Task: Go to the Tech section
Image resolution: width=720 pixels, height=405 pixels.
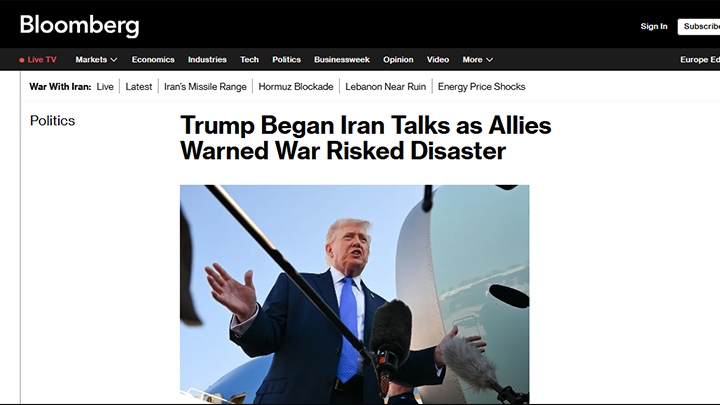Action: point(249,60)
